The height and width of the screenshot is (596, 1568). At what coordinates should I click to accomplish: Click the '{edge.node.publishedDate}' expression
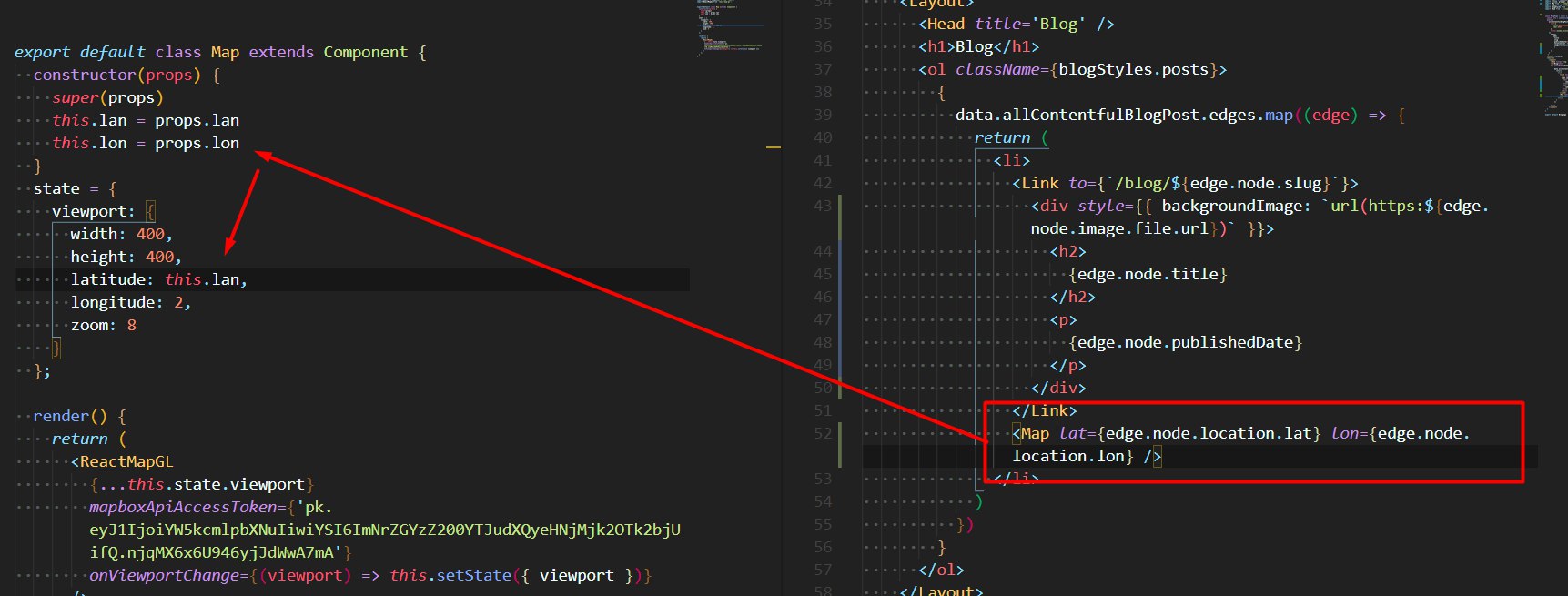coord(1186,342)
